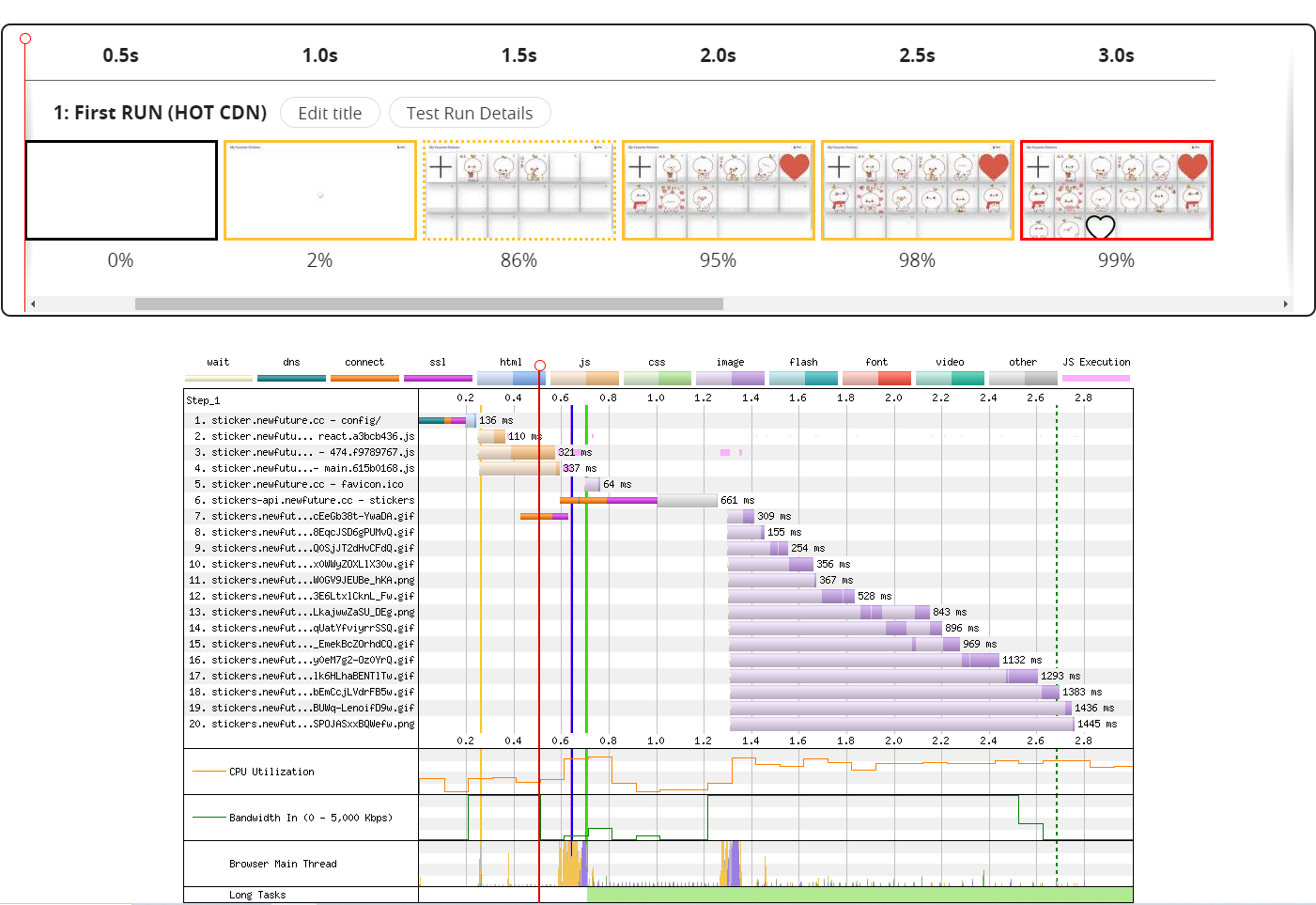Click the filmstrip horizontal scrollbar thumb
This screenshot has height=905, width=1316.
(x=429, y=304)
